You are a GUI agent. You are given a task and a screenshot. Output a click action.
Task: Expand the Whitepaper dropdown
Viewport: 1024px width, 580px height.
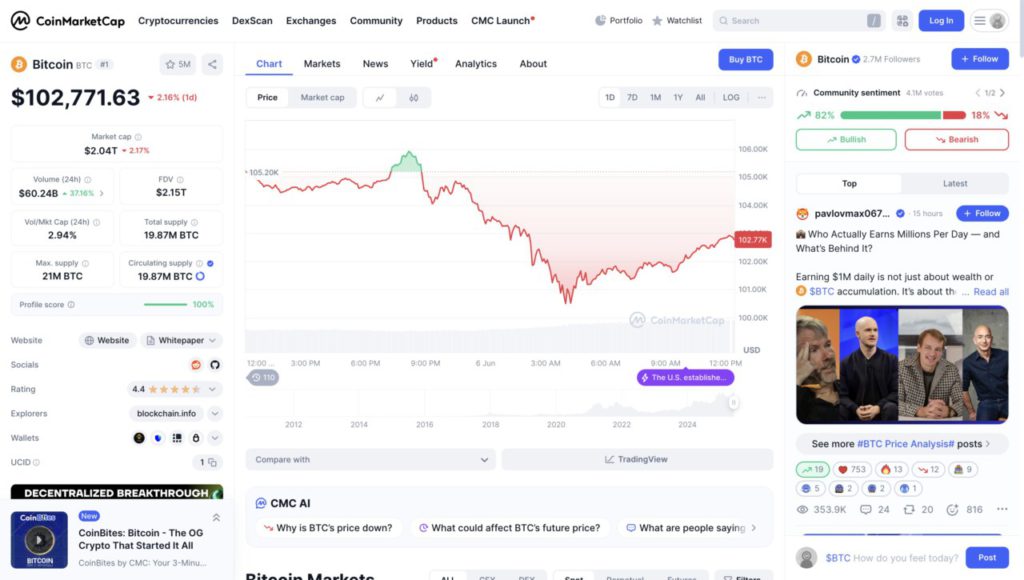(x=215, y=340)
